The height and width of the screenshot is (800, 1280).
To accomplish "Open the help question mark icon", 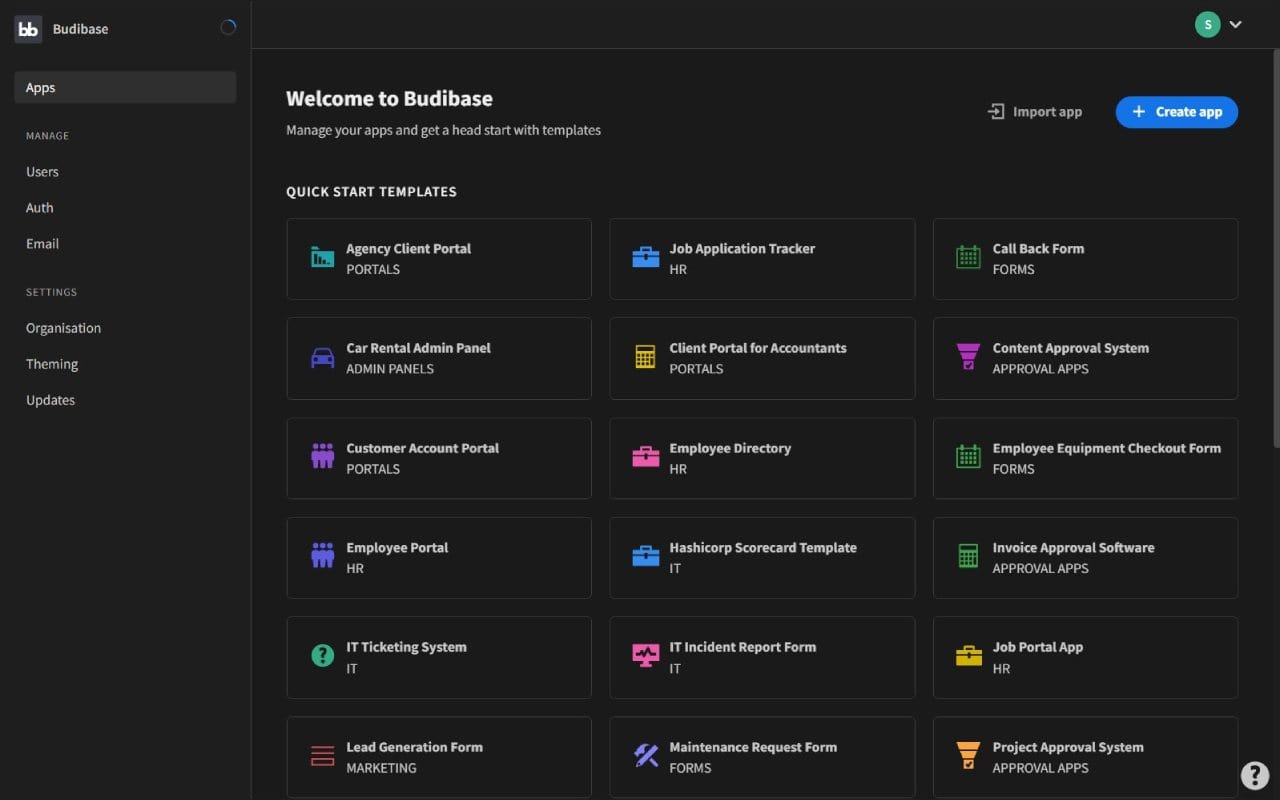I will pos(1255,775).
